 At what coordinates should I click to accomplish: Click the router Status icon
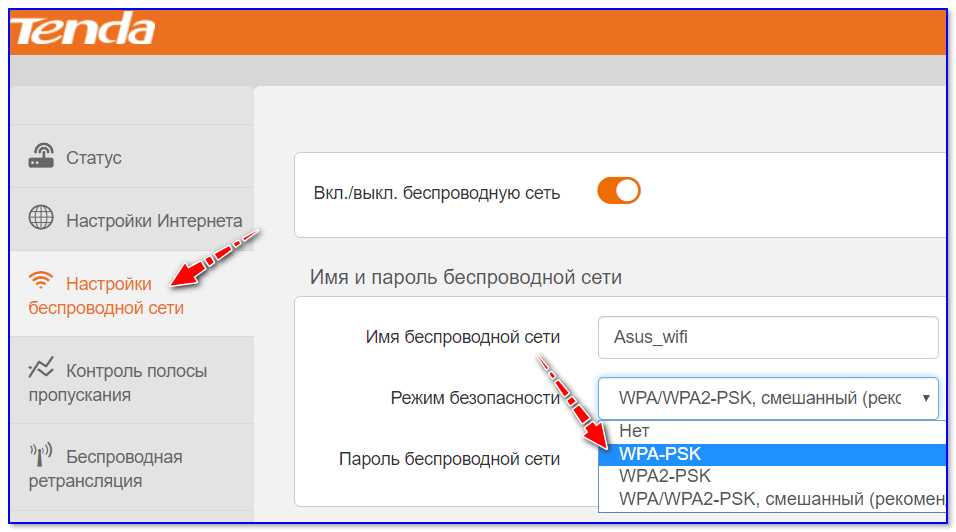click(41, 157)
